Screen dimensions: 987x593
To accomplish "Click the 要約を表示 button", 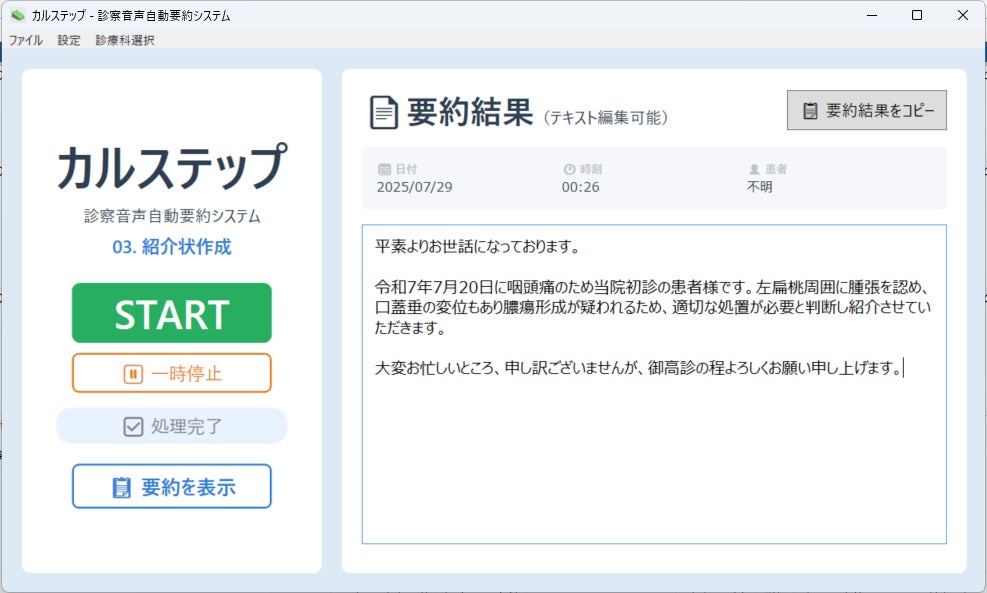I will pyautogui.click(x=172, y=487).
